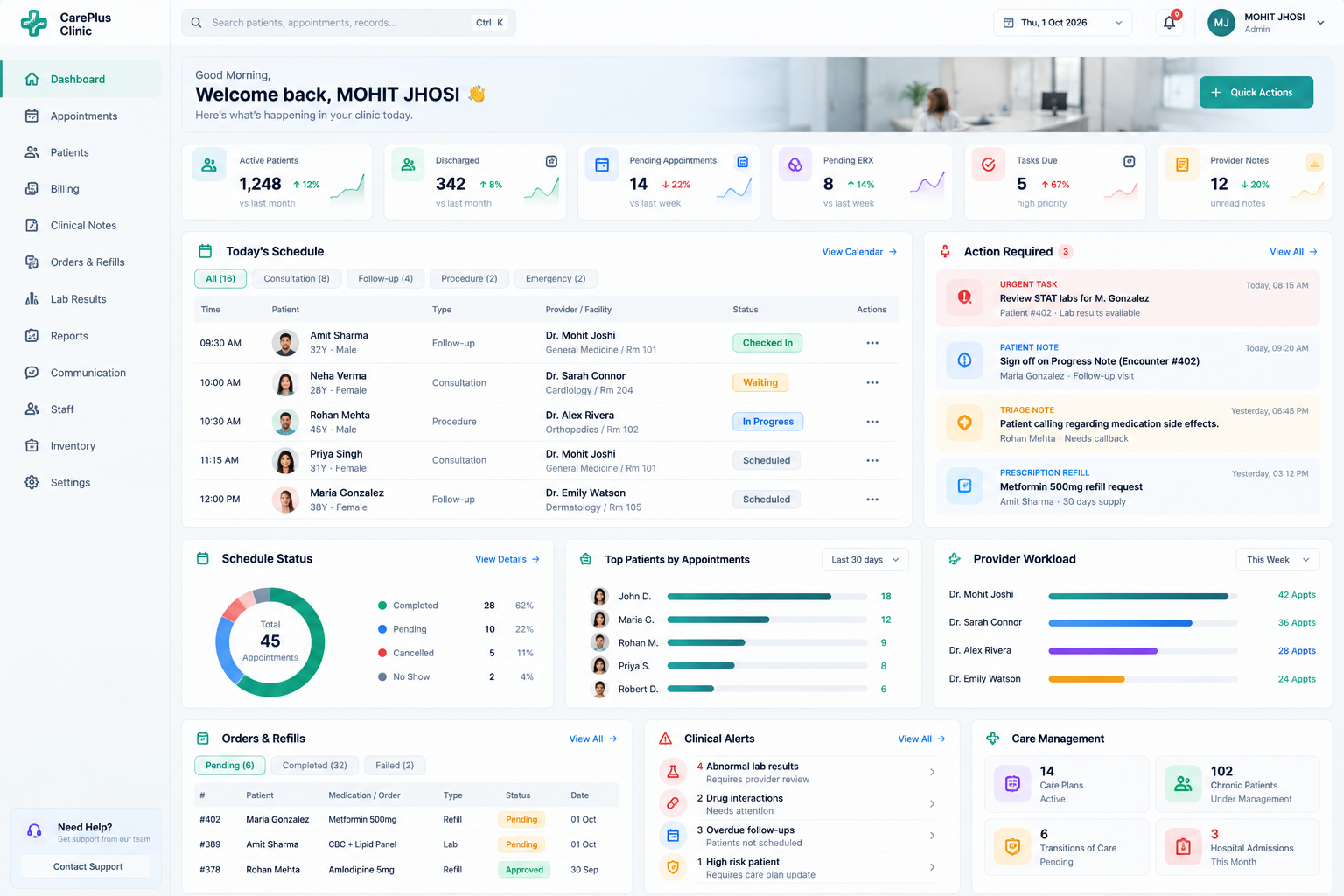Click the Pending Appointments calendar icon
This screenshot has height=896, width=1344.
602,164
